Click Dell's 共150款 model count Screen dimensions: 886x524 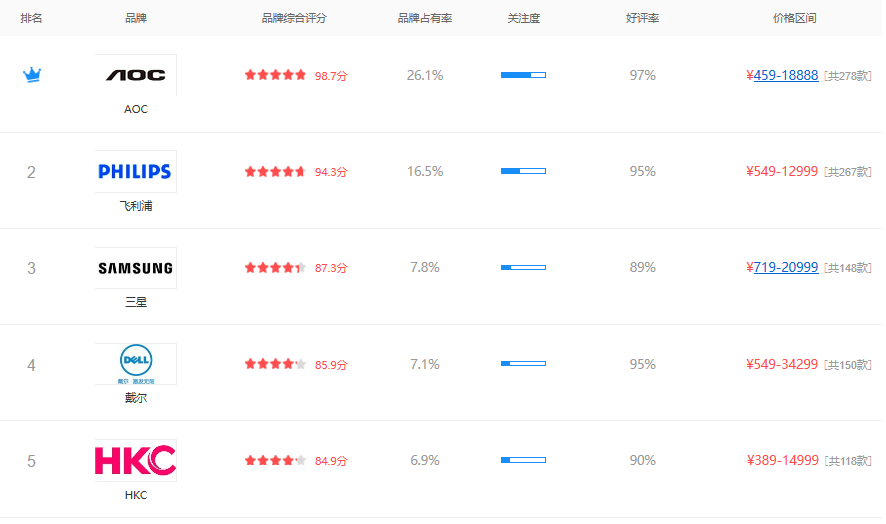(847, 365)
